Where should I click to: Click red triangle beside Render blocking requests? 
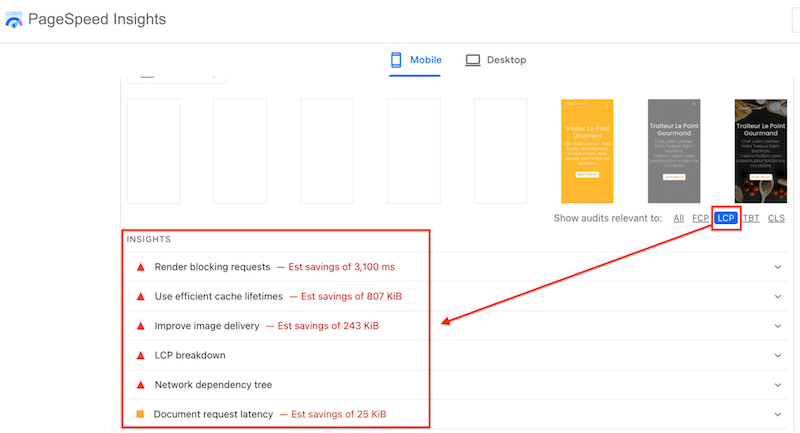141,267
